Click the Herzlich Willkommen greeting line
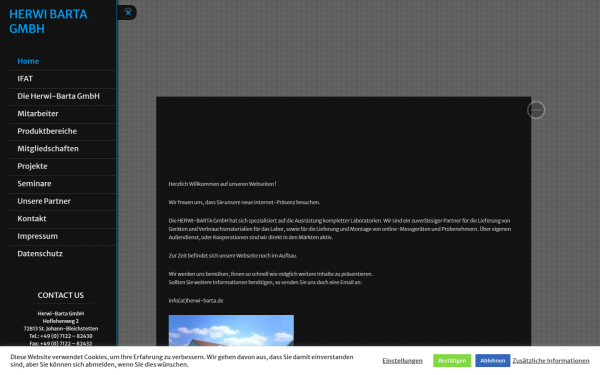The width and height of the screenshot is (600, 375). [222, 184]
